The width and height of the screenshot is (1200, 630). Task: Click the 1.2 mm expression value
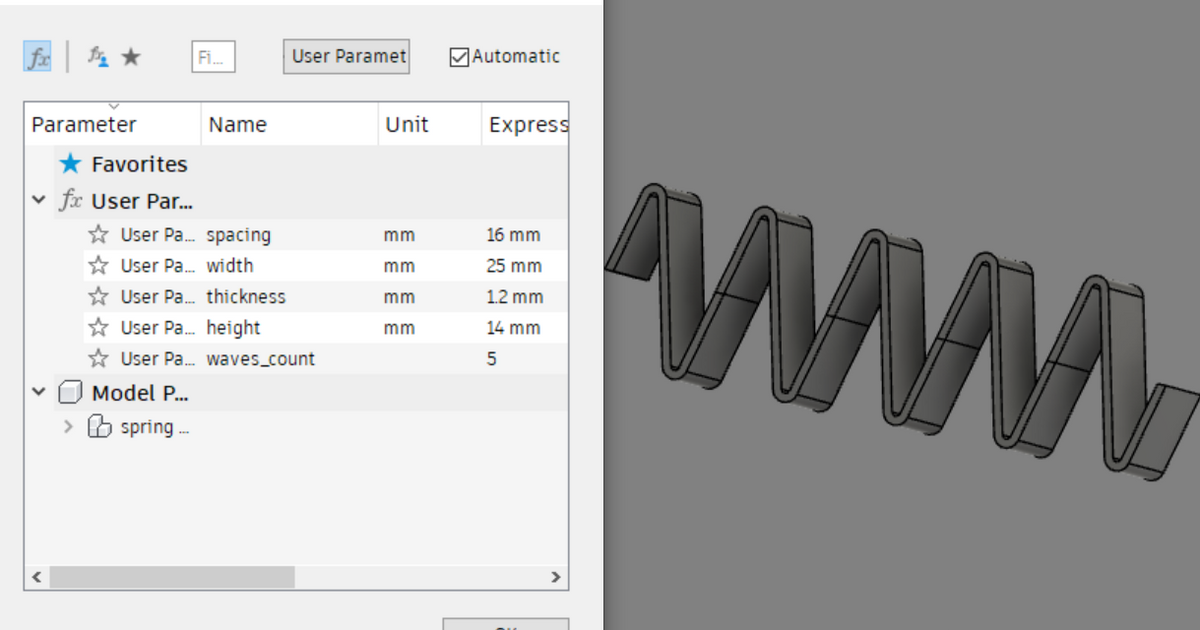(x=515, y=297)
